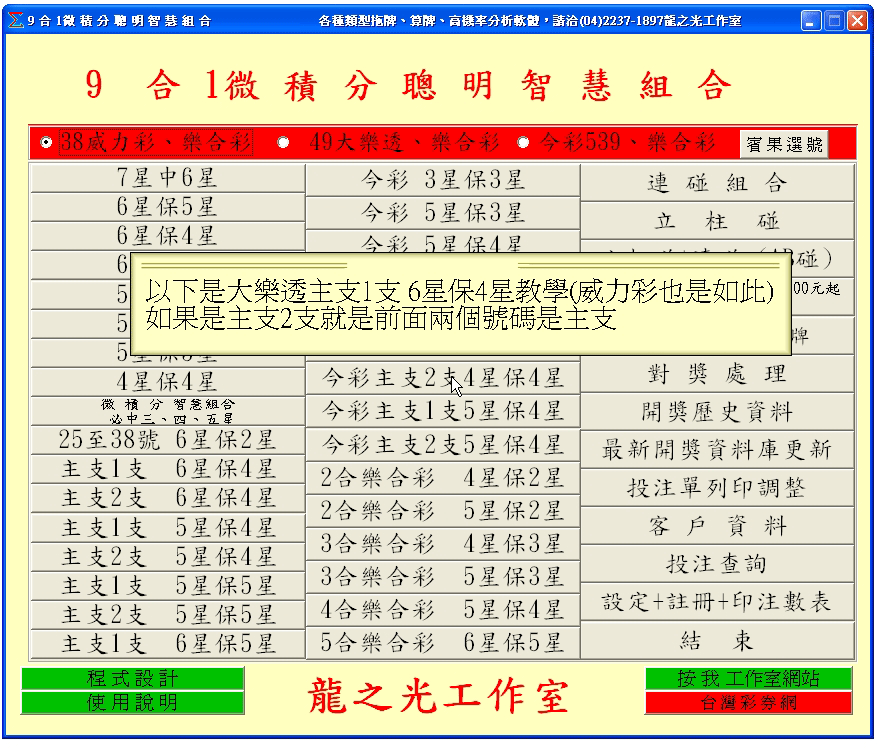Select the 6星保4星 button
The height and width of the screenshot is (751, 886).
[x=168, y=236]
